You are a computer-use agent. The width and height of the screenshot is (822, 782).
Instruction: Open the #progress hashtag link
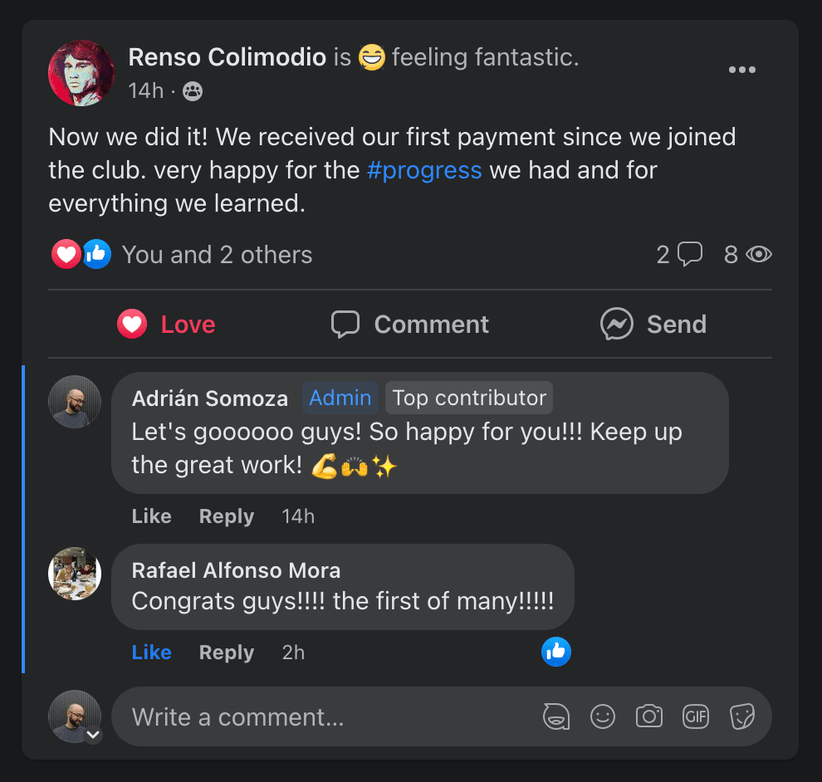click(x=424, y=170)
